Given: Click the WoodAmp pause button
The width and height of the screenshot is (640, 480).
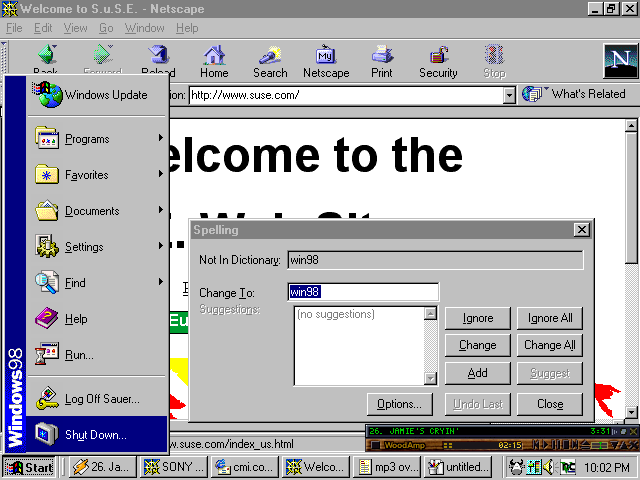Looking at the screenshot, I should point(556,444).
